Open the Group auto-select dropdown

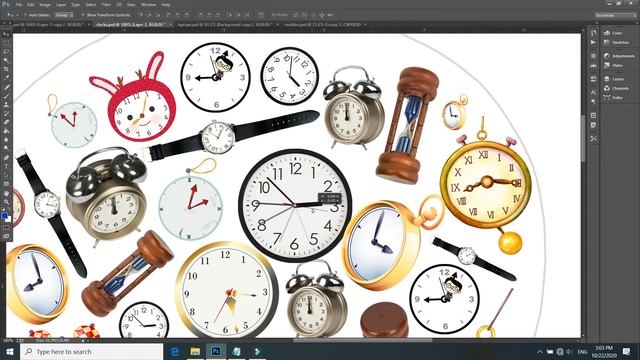pos(64,15)
